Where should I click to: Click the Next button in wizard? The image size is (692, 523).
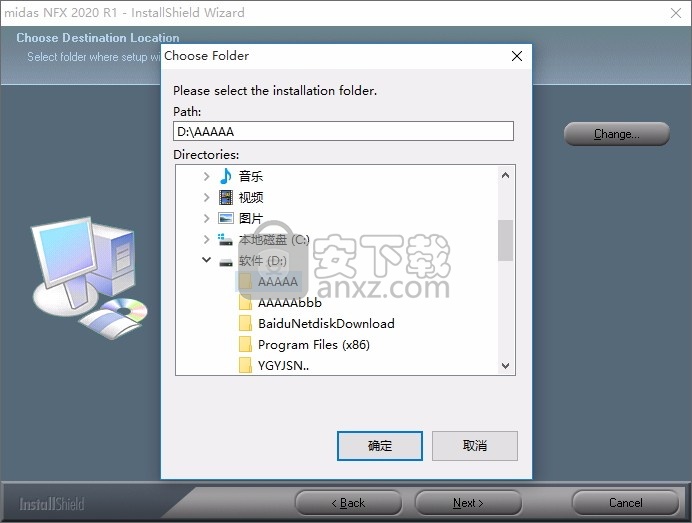(x=468, y=503)
